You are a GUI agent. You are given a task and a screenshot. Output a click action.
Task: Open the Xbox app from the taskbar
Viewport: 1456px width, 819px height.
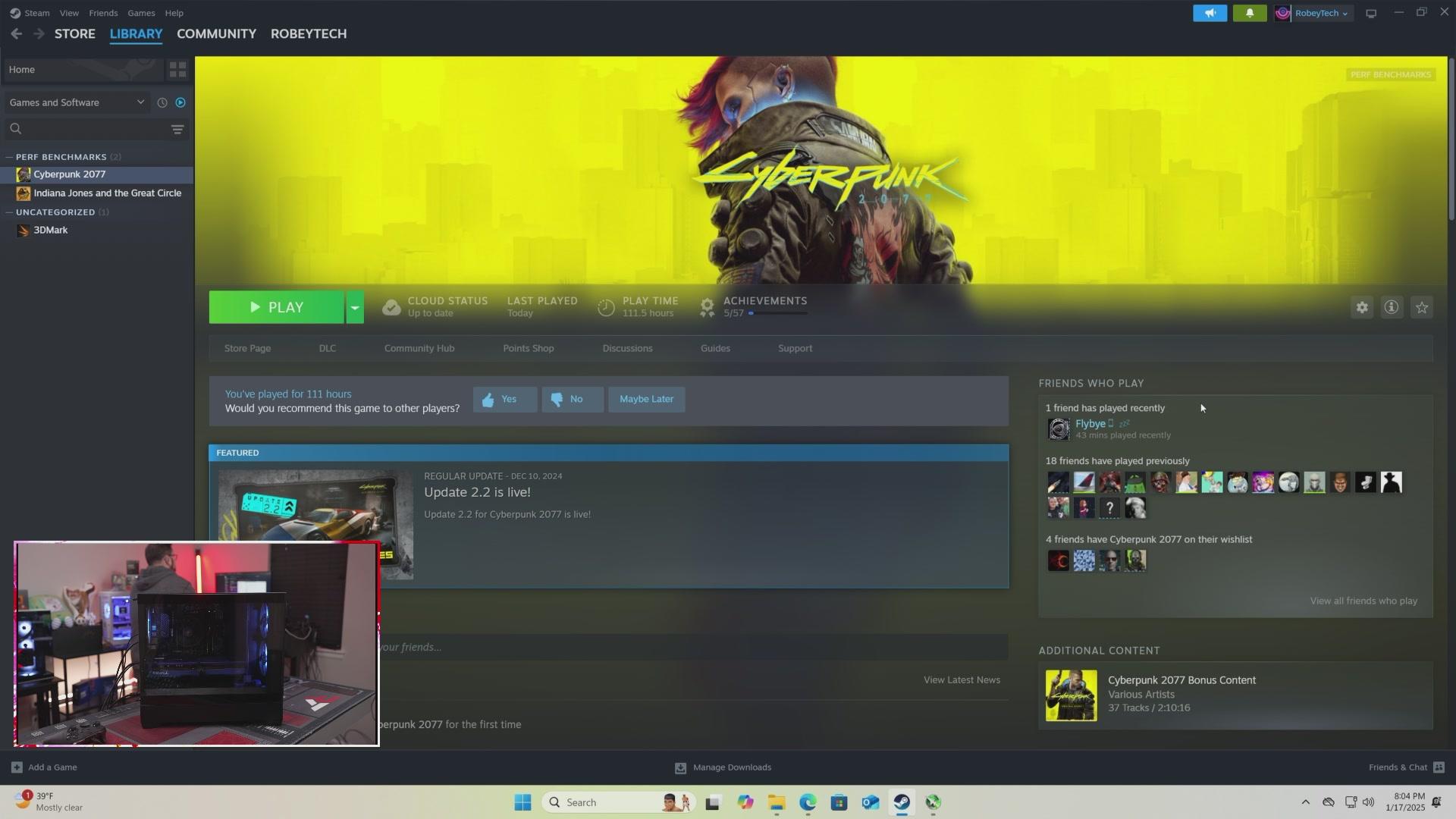pos(933,802)
